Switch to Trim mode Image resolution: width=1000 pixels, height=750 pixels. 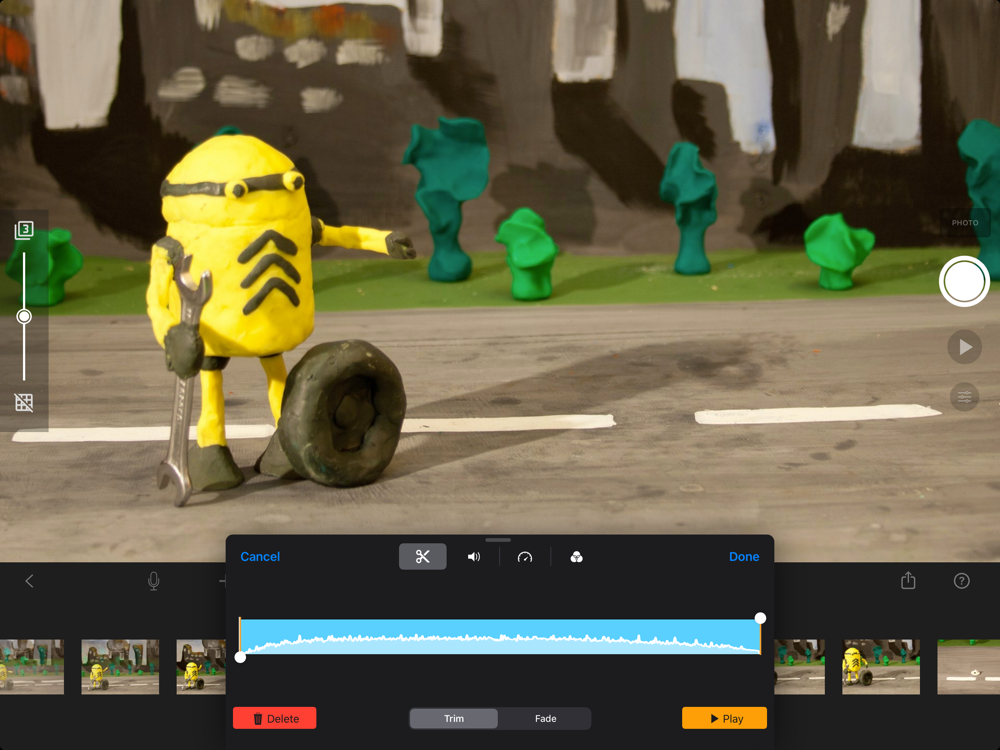point(453,718)
